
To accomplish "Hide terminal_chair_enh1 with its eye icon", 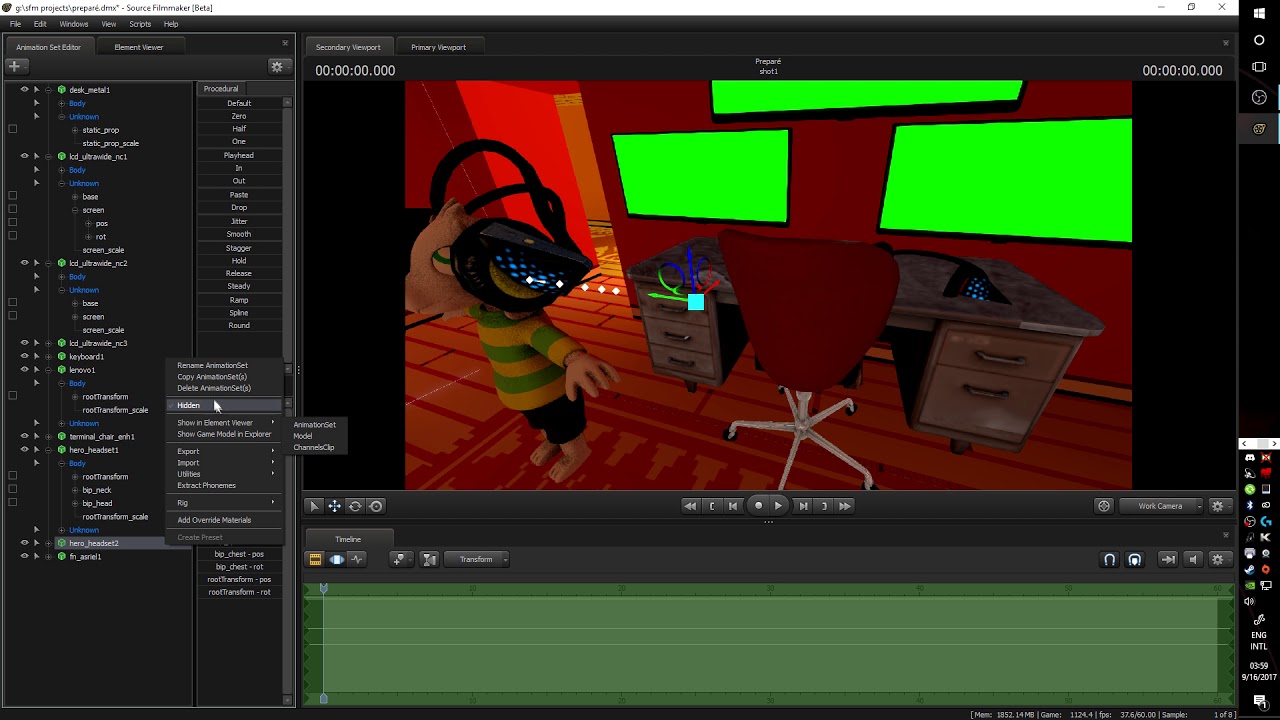I will click(24, 437).
